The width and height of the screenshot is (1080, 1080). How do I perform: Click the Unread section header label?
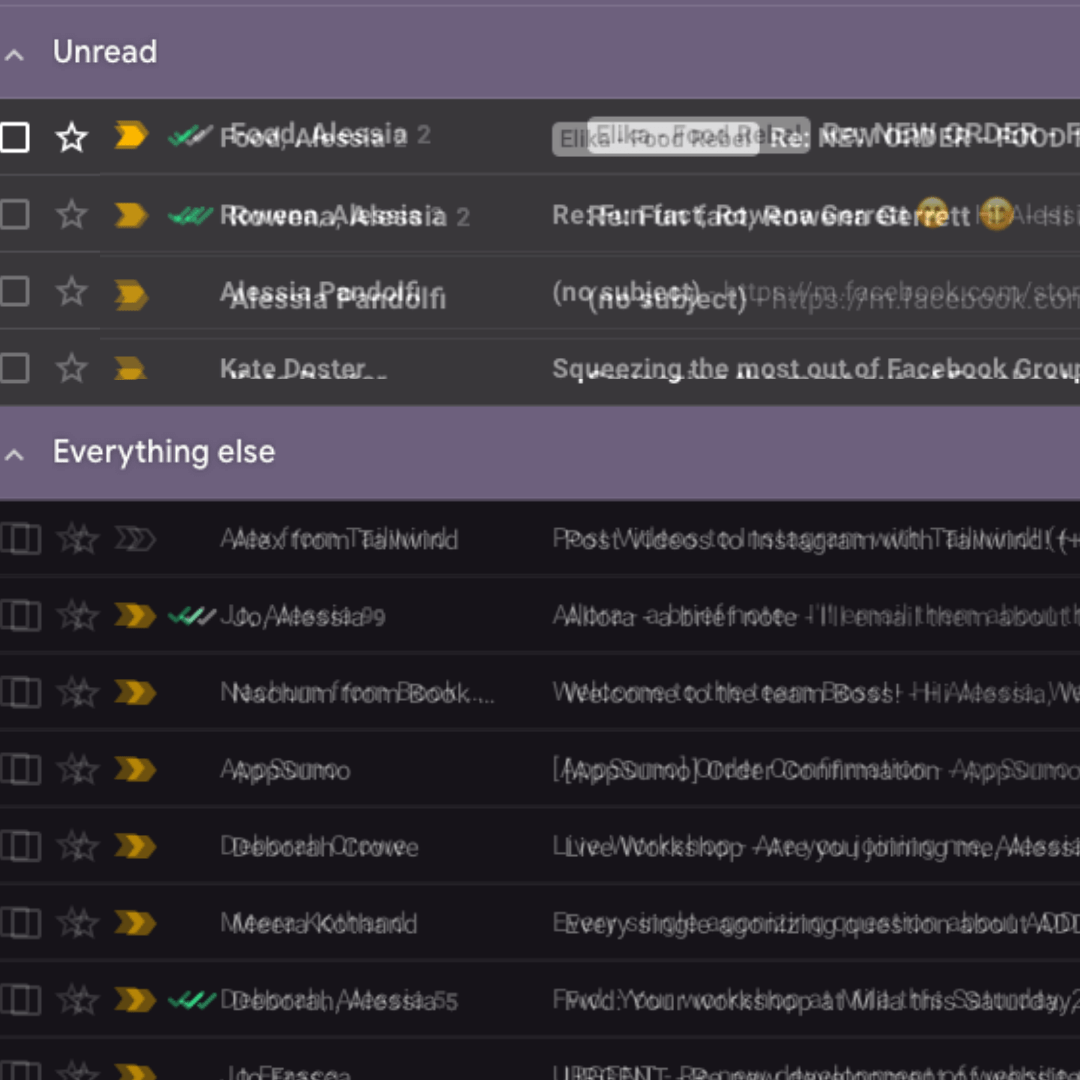pos(105,52)
